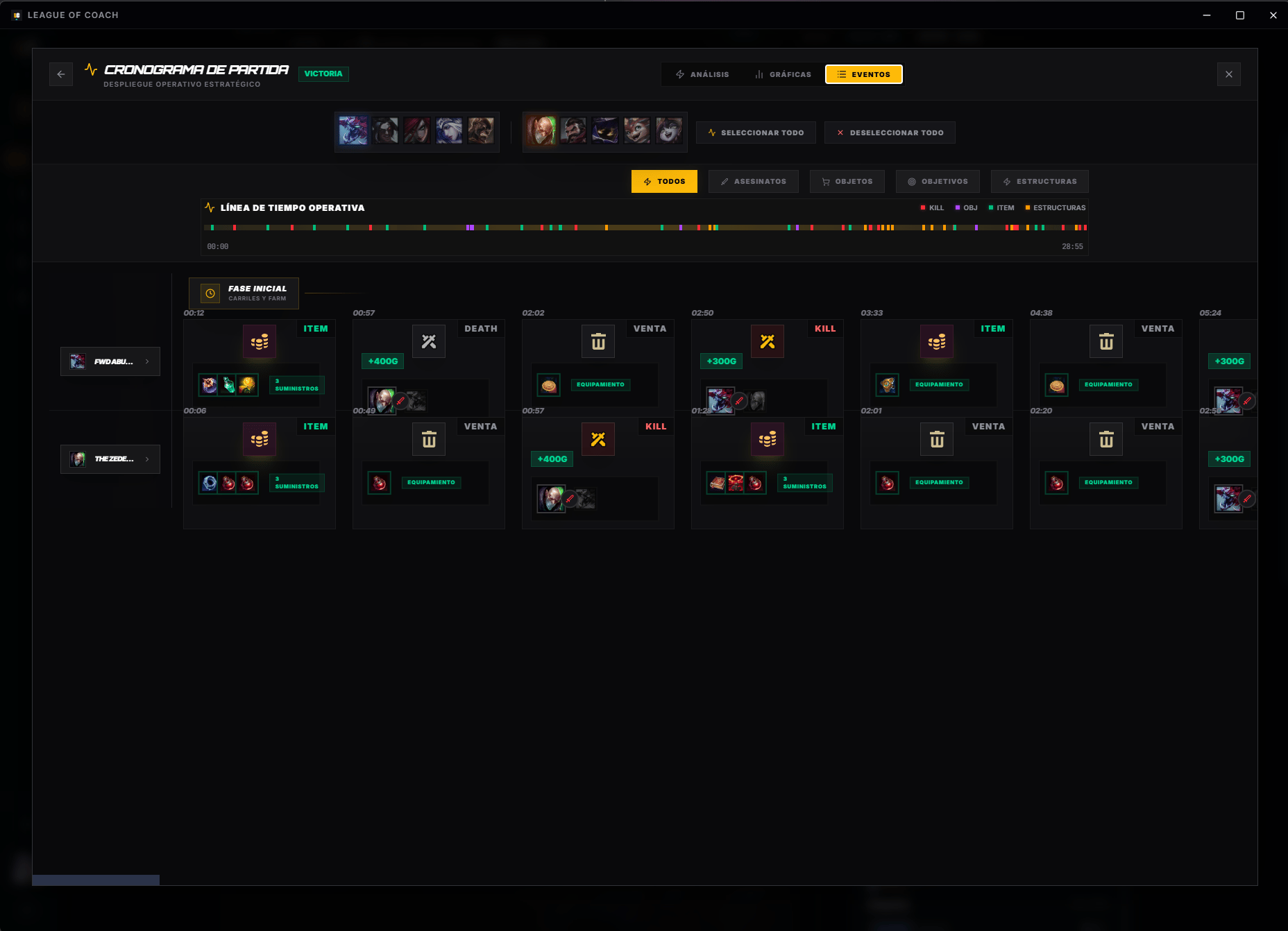Click the coins icon on the second-row ITEM card with red book
The height and width of the screenshot is (931, 1288).
(768, 439)
